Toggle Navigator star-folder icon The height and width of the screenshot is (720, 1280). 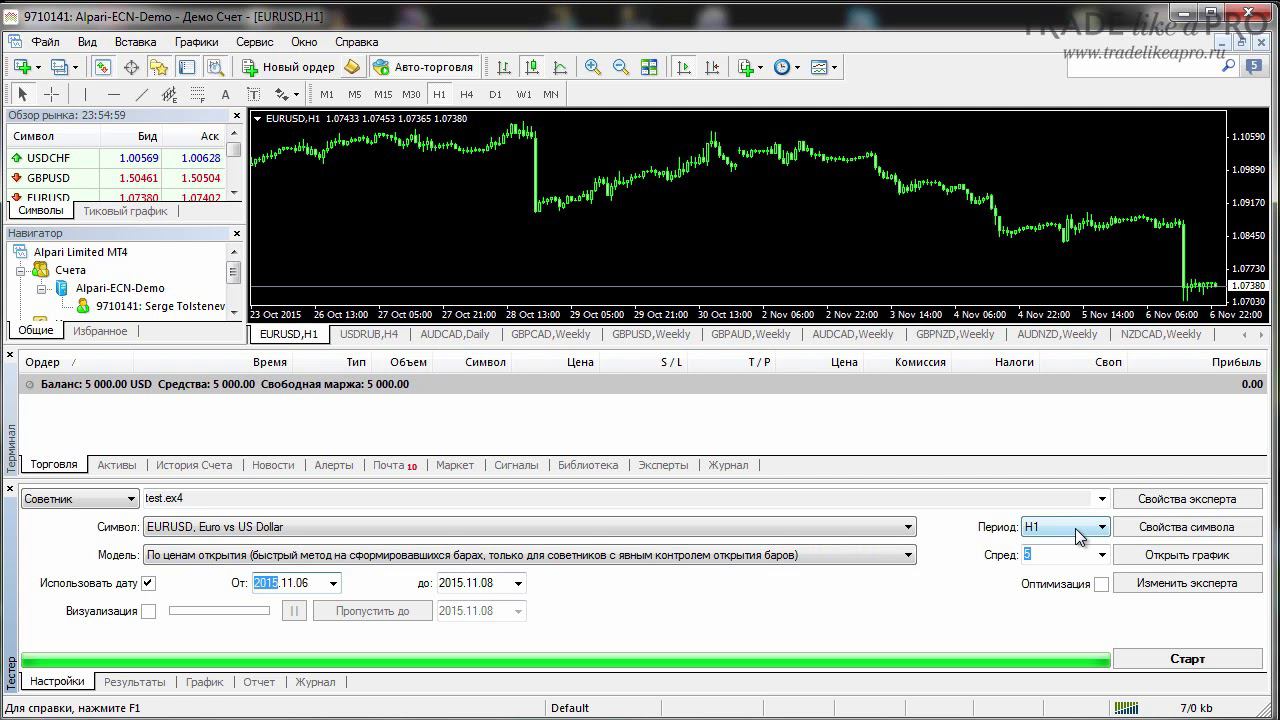point(159,67)
